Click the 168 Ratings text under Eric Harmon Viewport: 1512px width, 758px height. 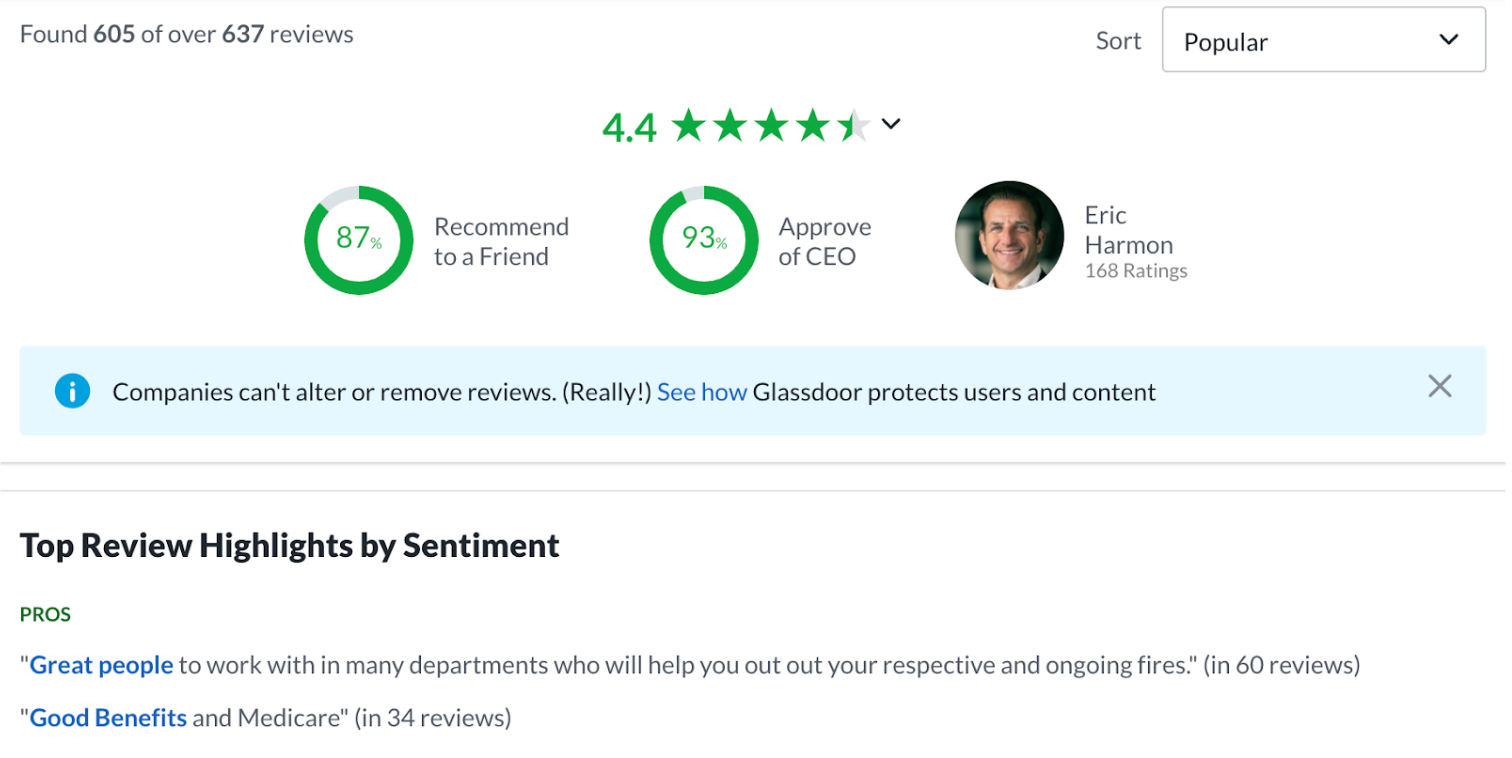(1135, 270)
